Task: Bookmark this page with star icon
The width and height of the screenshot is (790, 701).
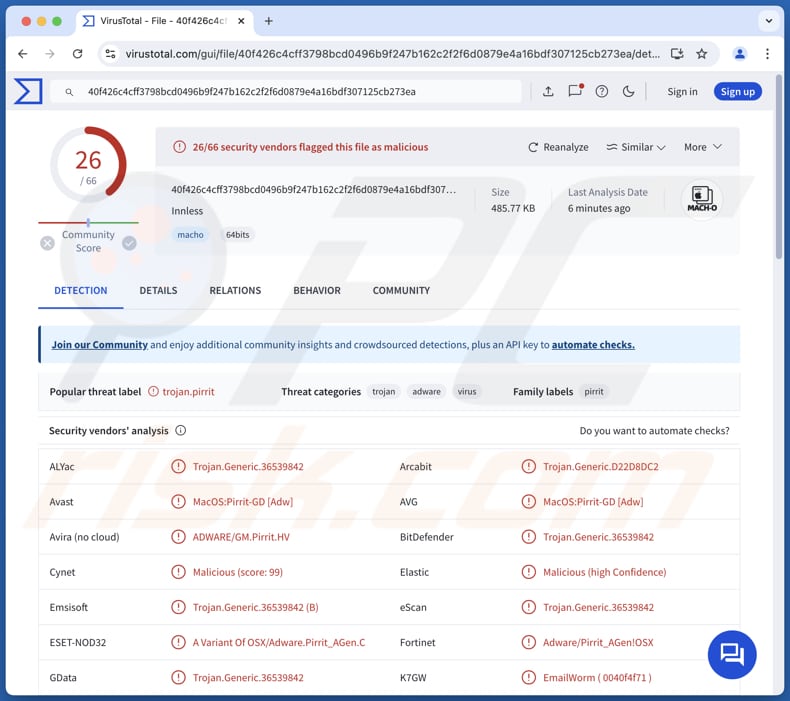Action: click(x=702, y=53)
